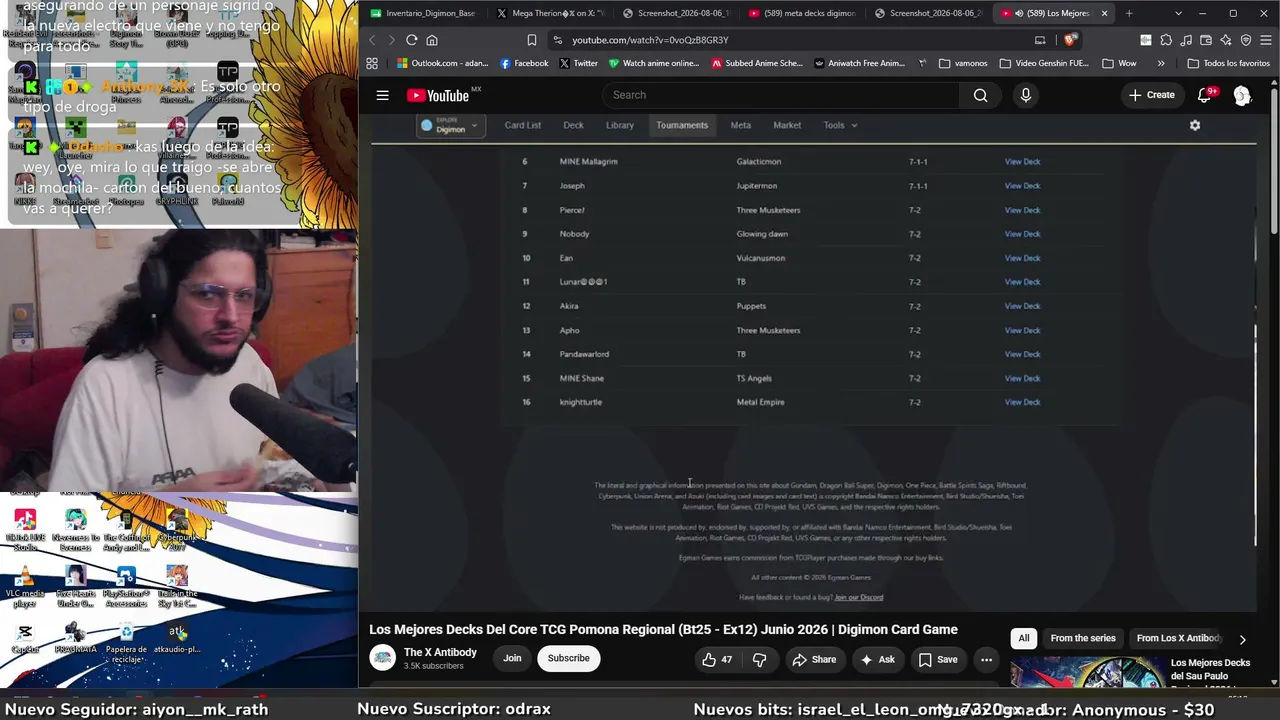Save the video to a playlist
The height and width of the screenshot is (720, 1280).
938,659
